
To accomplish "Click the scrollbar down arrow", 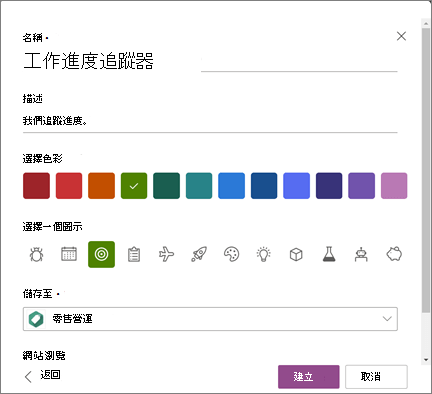I will (x=426, y=360).
